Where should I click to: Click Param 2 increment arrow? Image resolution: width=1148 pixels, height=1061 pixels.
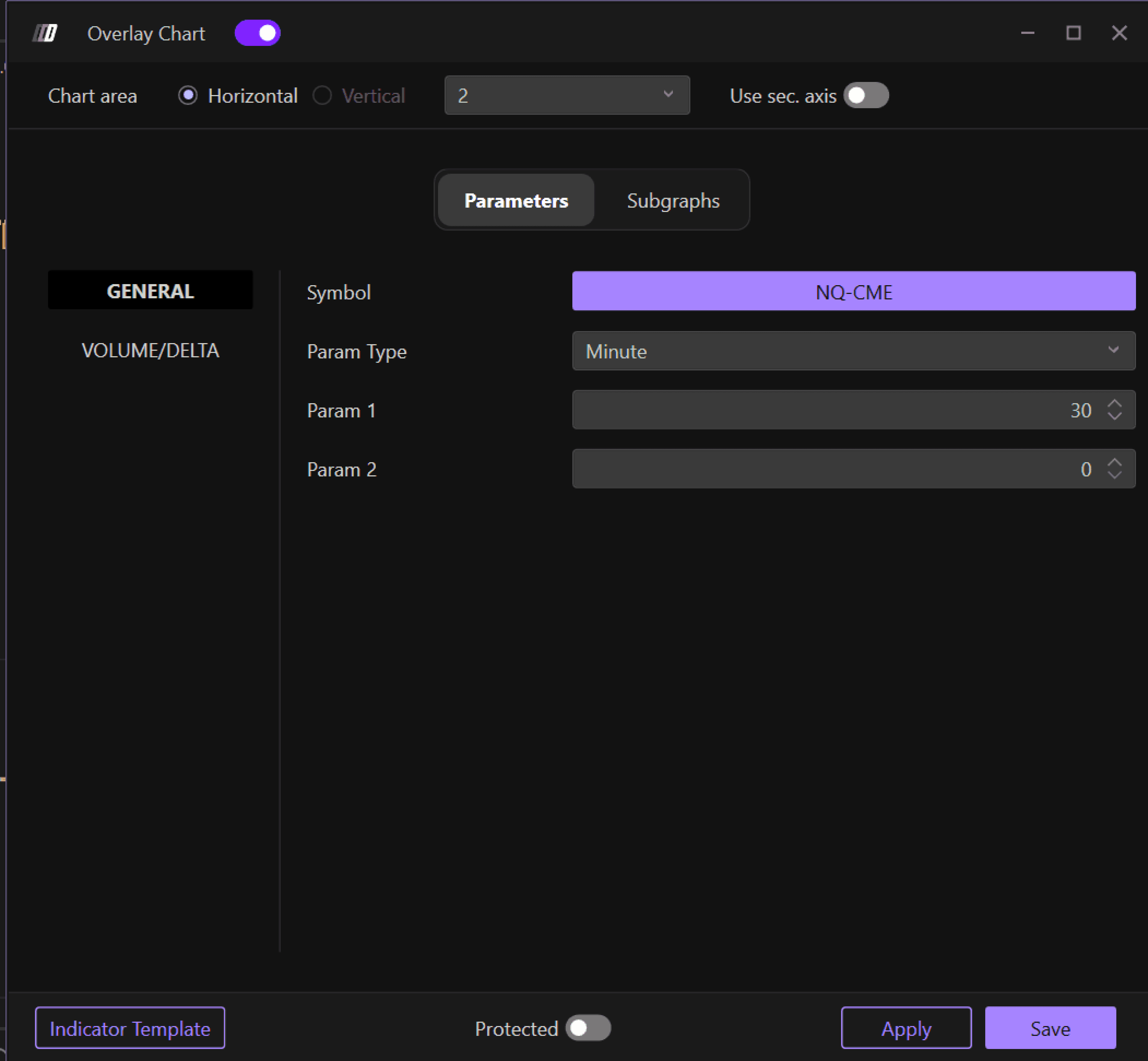1114,462
